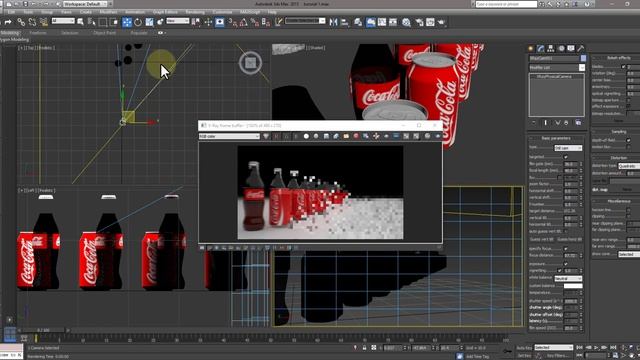Enable the motion blur checkbox
This screenshot has height=360, width=640.
pos(629,147)
